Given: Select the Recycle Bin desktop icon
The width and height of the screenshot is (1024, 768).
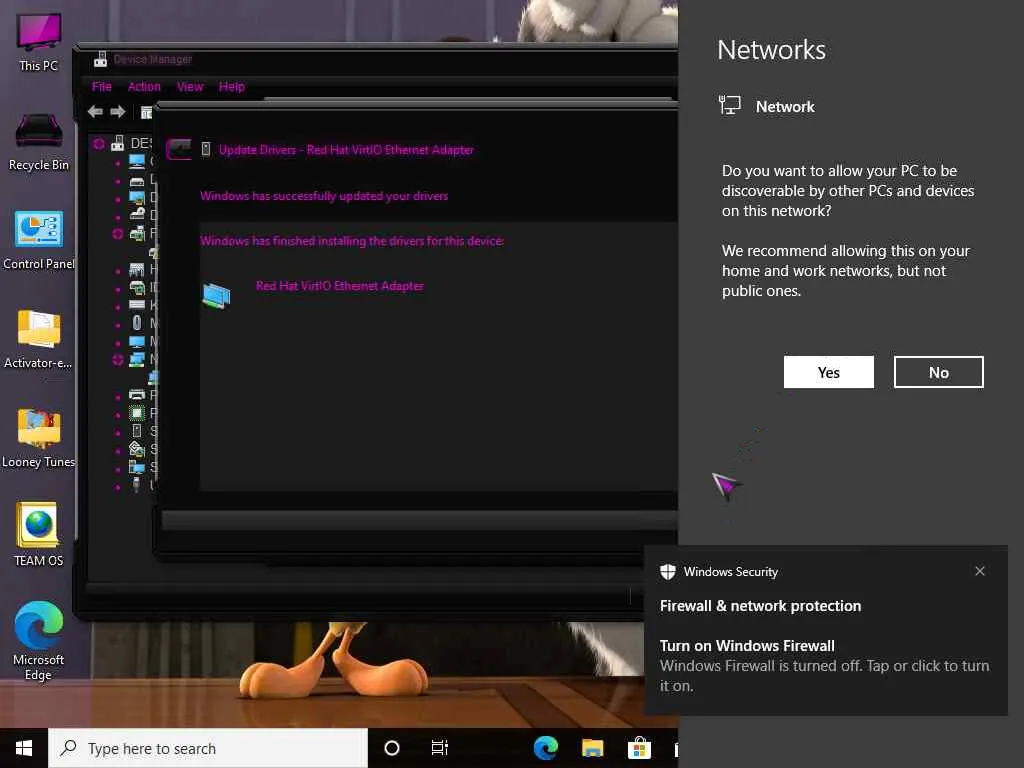Looking at the screenshot, I should (39, 142).
